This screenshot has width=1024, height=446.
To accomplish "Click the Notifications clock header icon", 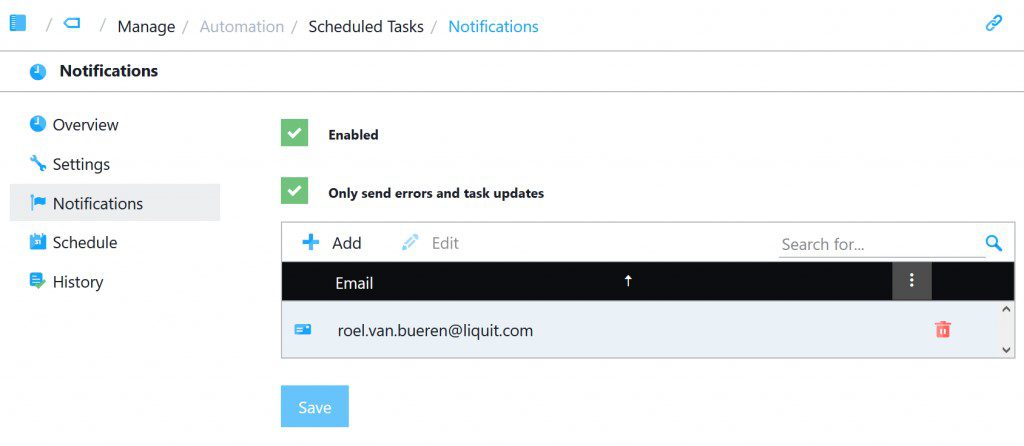I will [x=38, y=72].
